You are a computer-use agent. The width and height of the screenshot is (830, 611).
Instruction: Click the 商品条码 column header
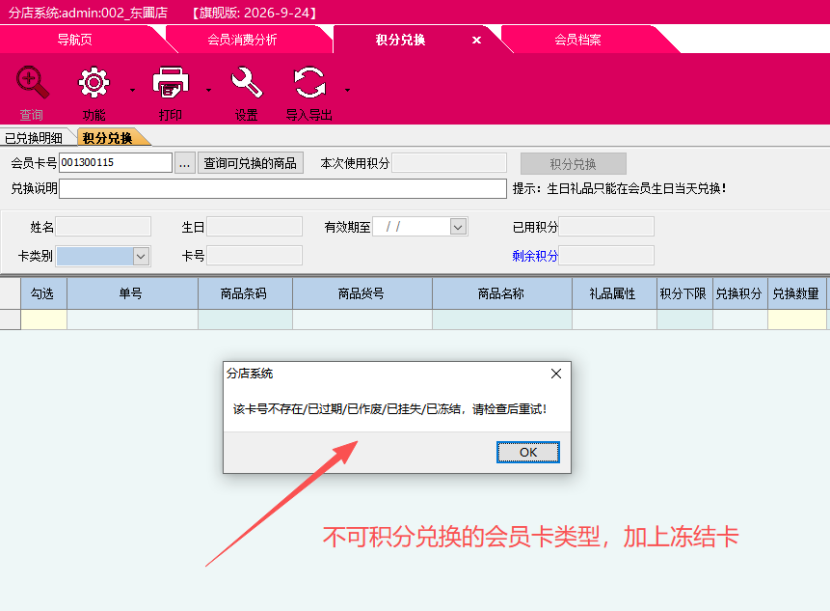(x=245, y=294)
